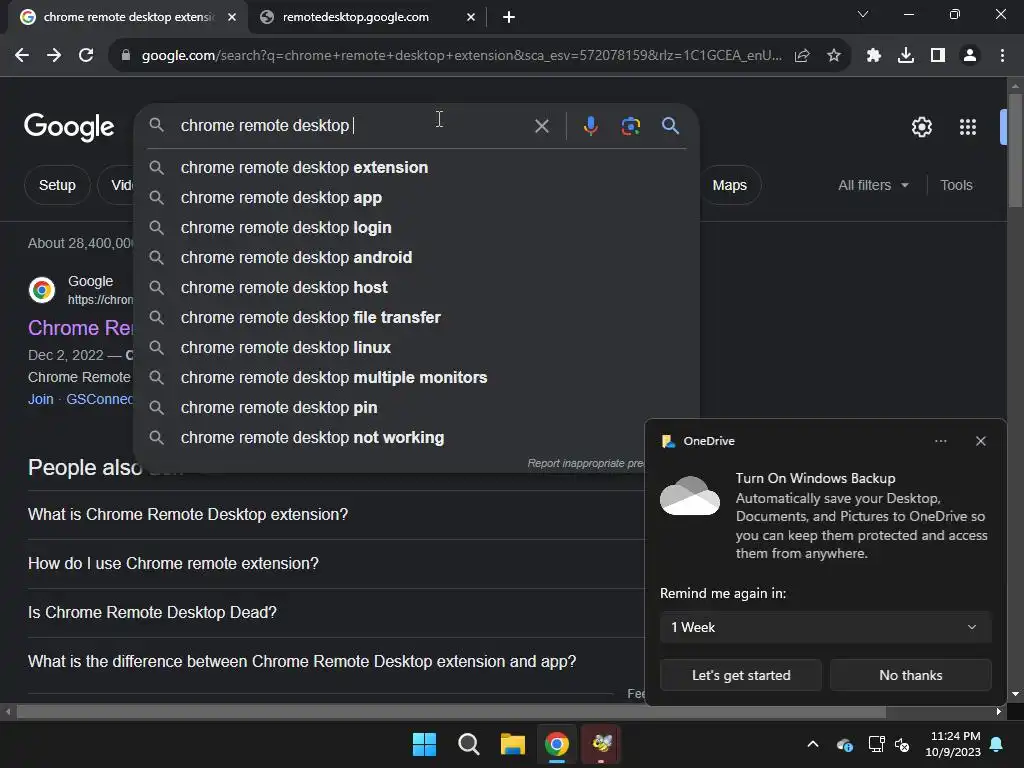This screenshot has width=1024, height=768.
Task: Open Chrome downloads icon
Action: 906,56
